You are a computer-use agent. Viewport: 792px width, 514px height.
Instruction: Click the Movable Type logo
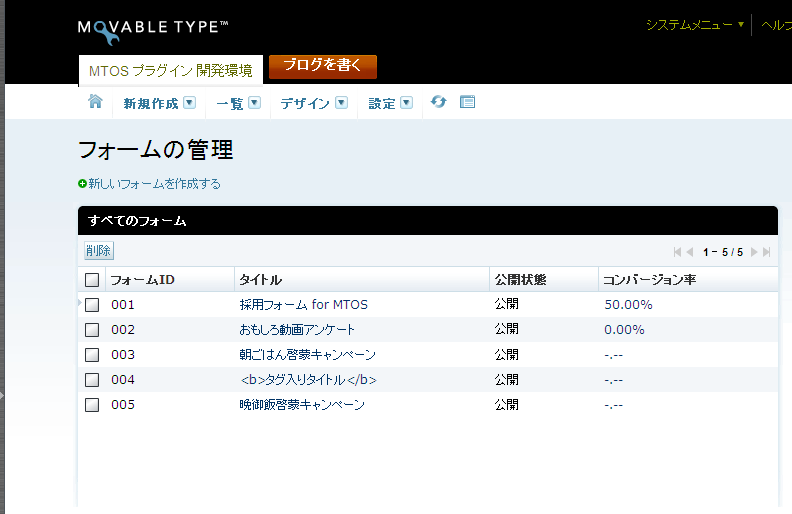pyautogui.click(x=153, y=29)
